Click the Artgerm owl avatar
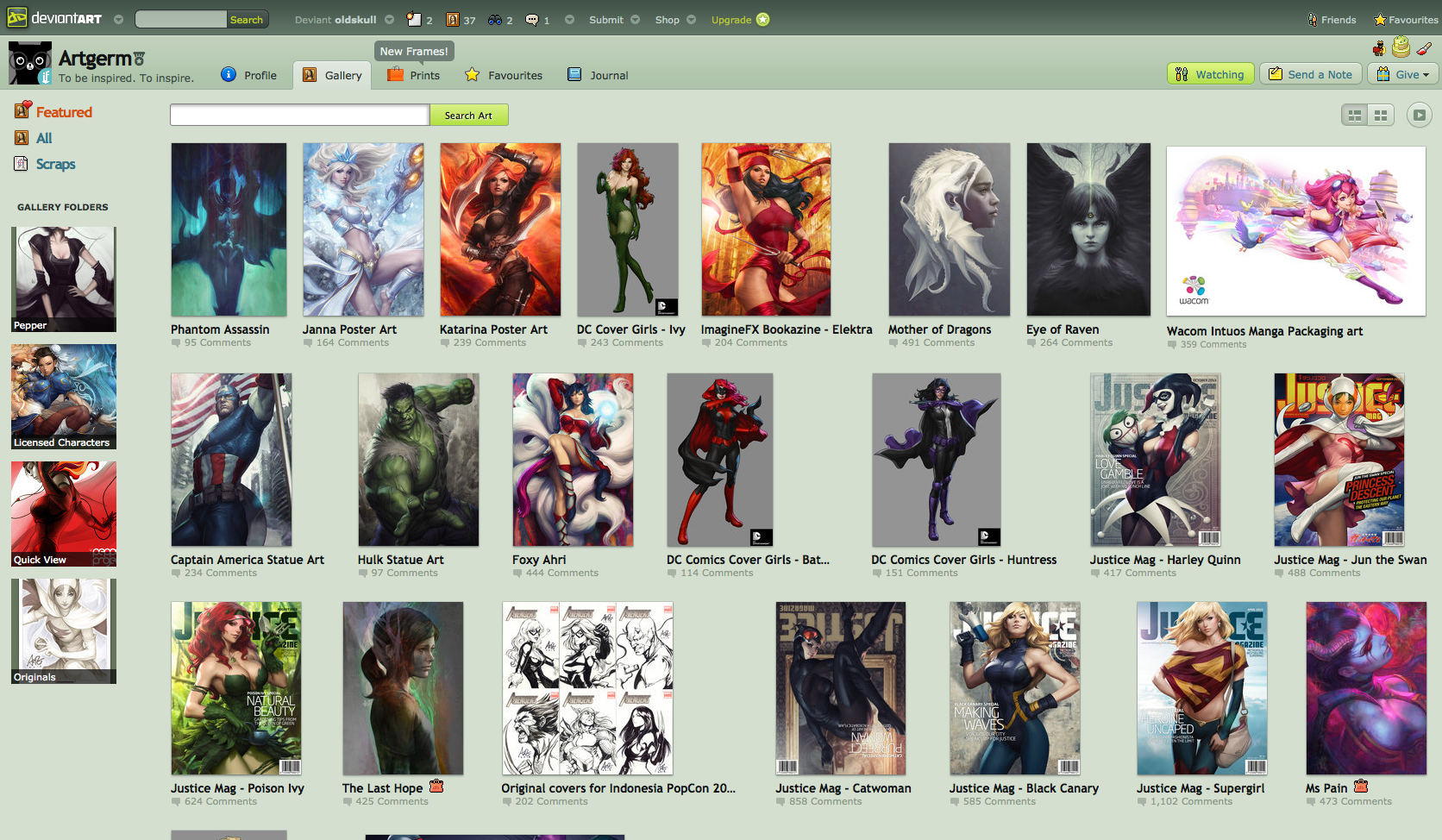Viewport: 1442px width, 840px height. [x=30, y=63]
